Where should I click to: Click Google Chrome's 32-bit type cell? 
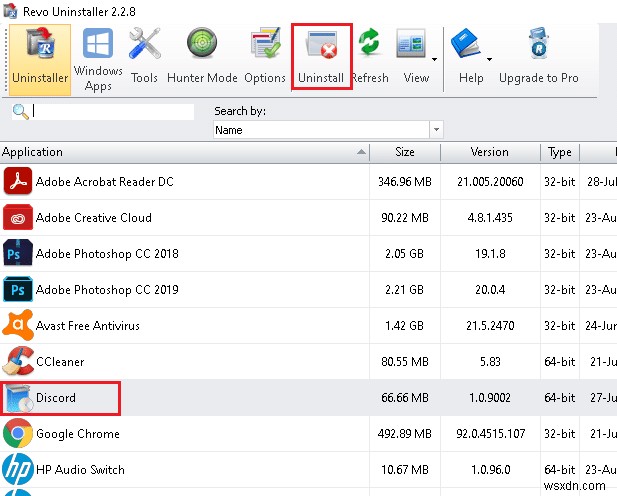point(560,433)
